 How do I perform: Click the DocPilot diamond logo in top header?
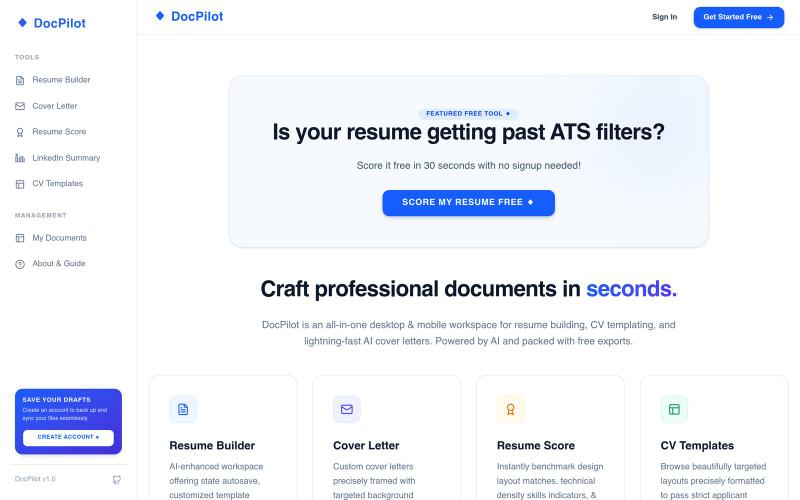tap(160, 16)
